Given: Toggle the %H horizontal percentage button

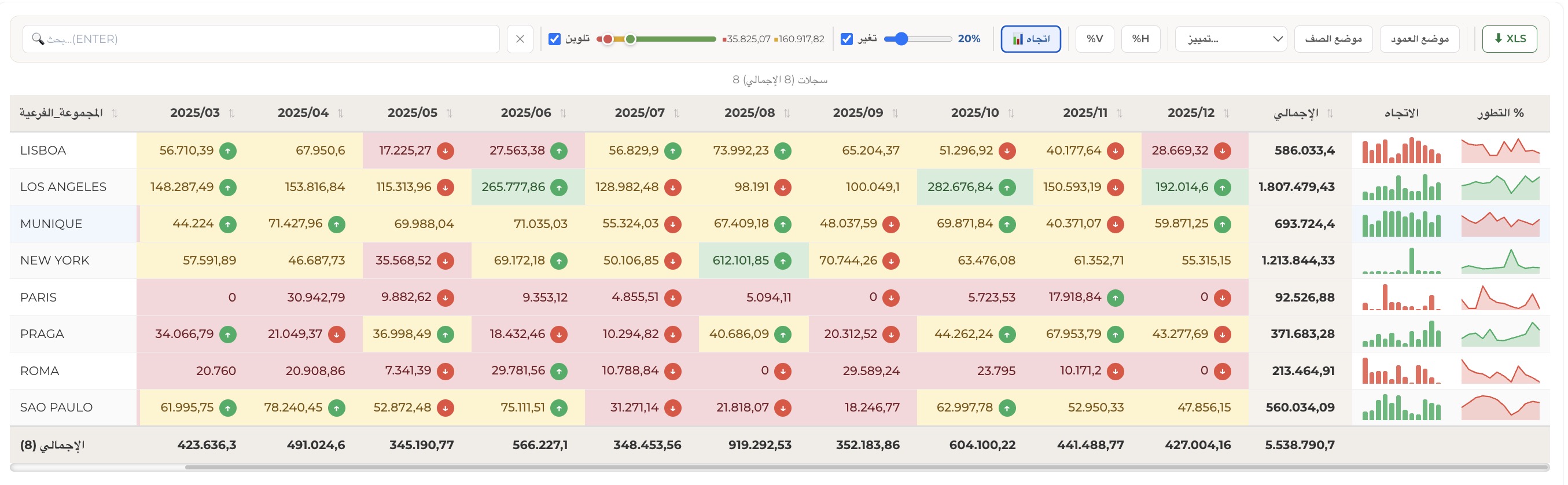Looking at the screenshot, I should coord(1140,39).
